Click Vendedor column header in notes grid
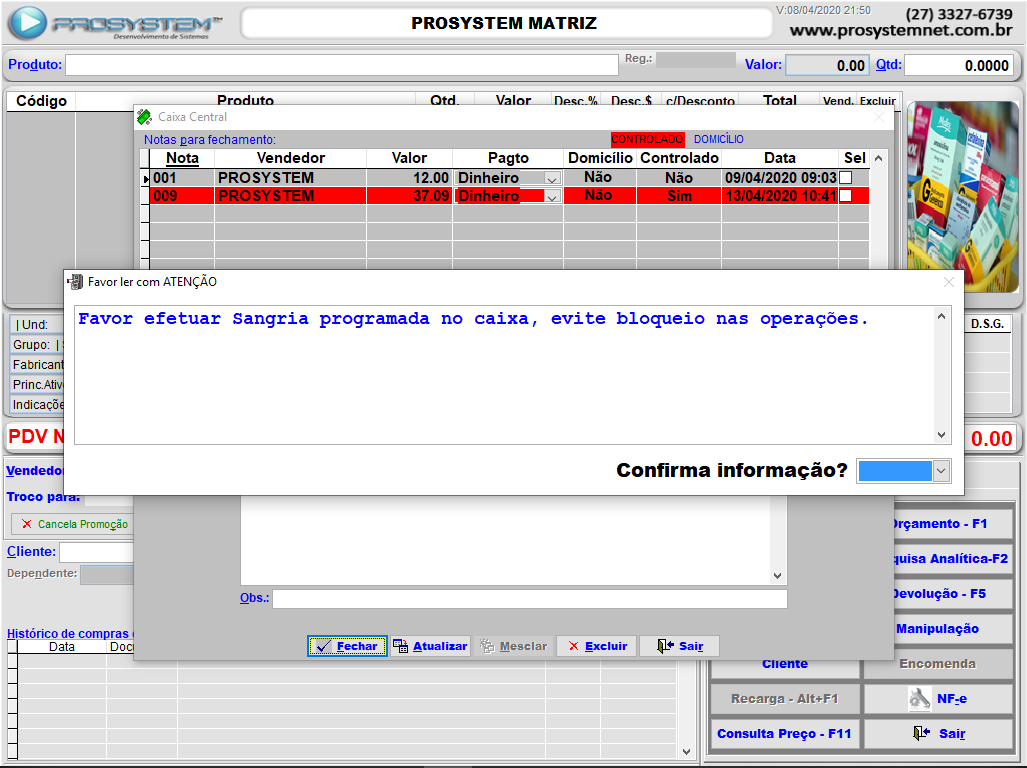The height and width of the screenshot is (768, 1027). (x=291, y=158)
